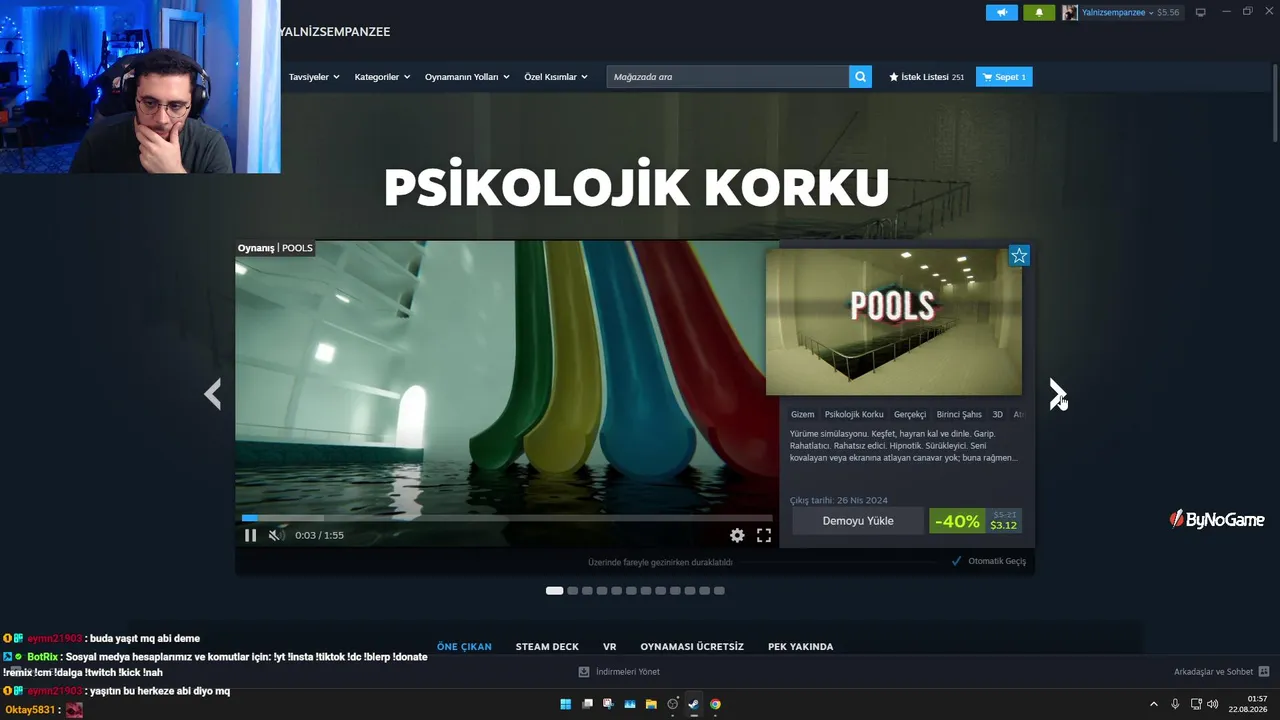
Task: Open OBS Studio from taskbar
Action: point(673,704)
